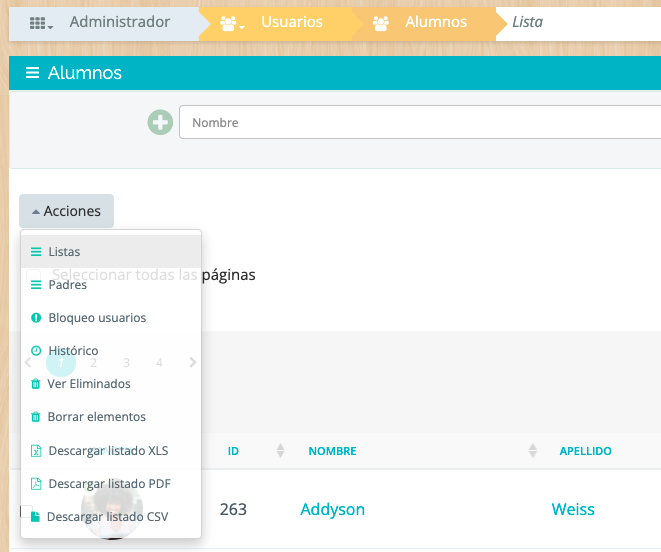Open Histórico from the Acciones menu
Viewport: 661px width, 552px height.
pos(111,350)
